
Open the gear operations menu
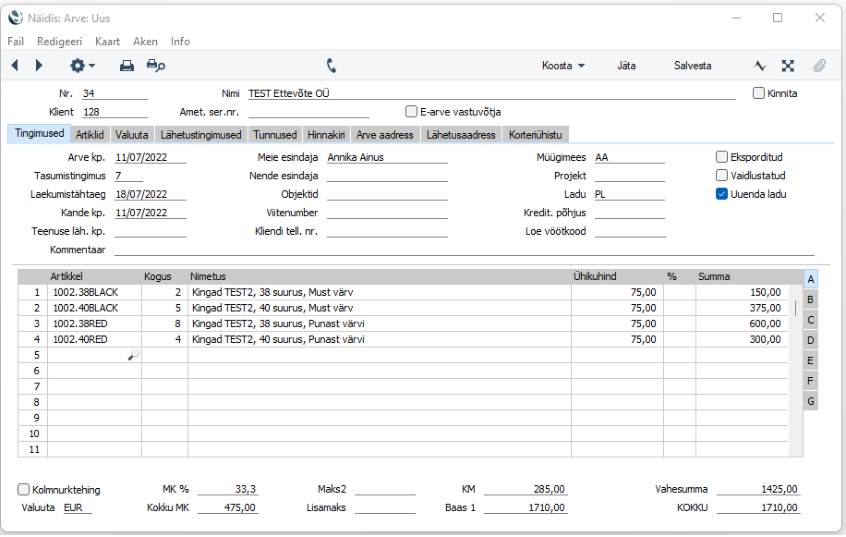(x=82, y=66)
